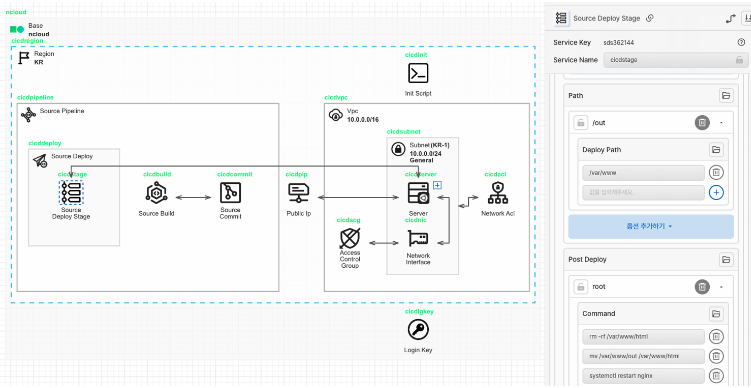Delete the rm -rf /var/www/html command

[716, 336]
